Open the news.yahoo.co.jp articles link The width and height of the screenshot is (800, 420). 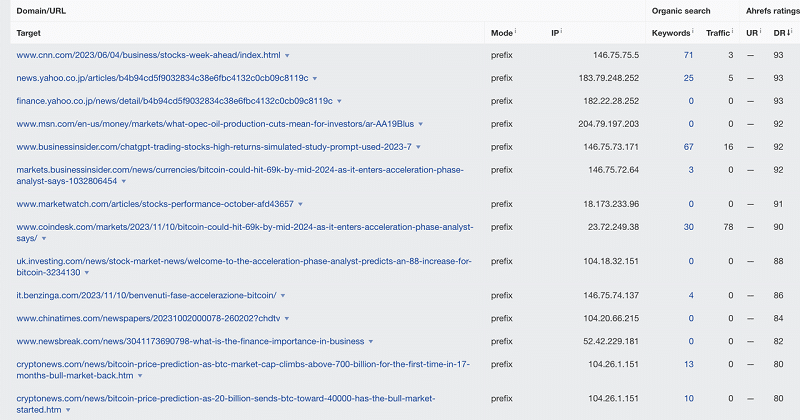click(162, 78)
